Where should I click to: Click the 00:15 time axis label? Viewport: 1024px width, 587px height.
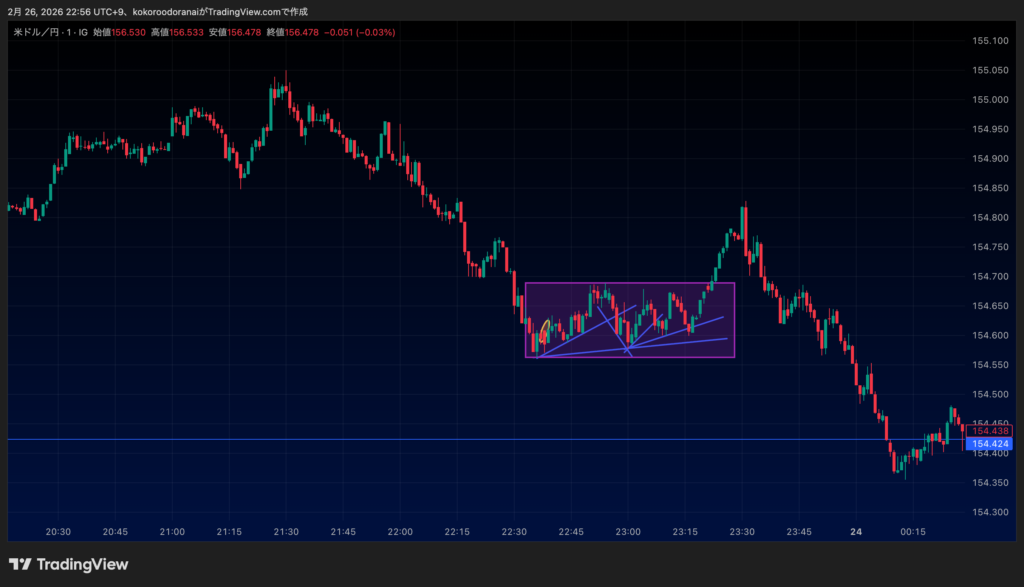(913, 532)
